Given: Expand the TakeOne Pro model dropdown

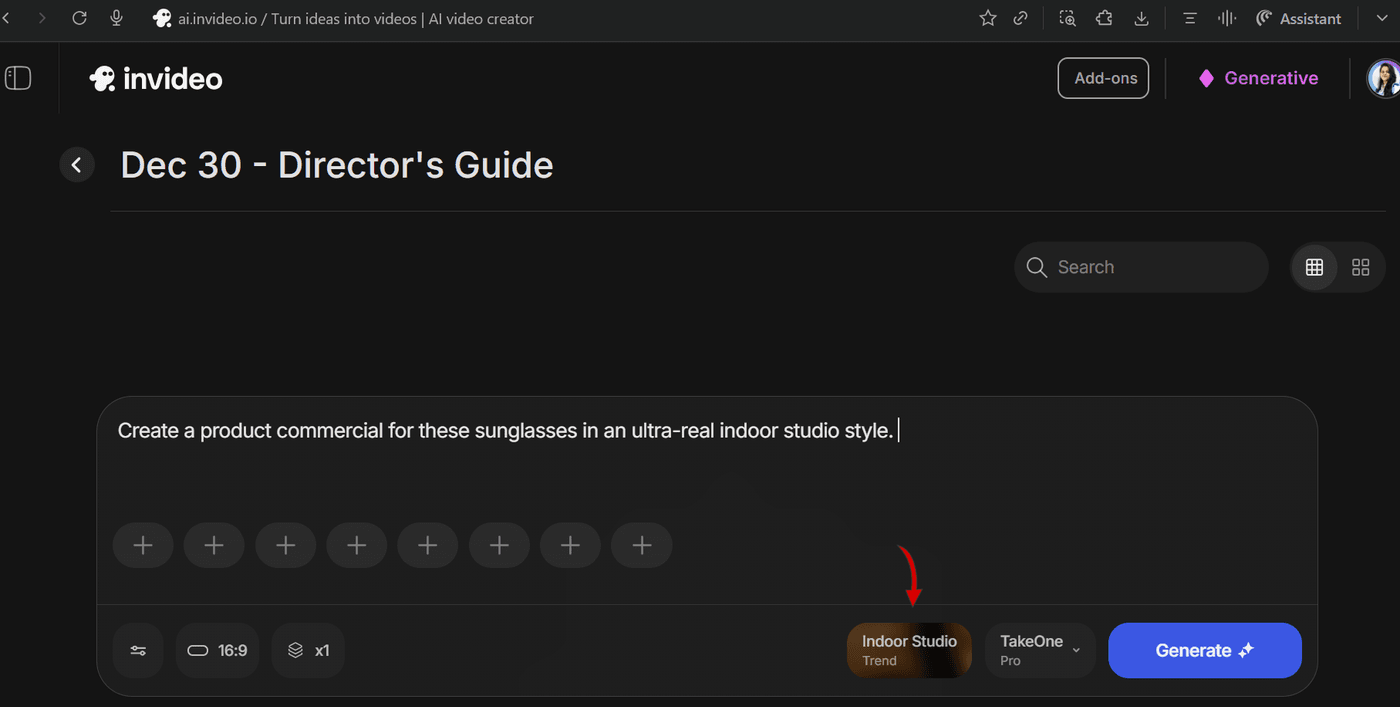Looking at the screenshot, I should [x=1040, y=650].
